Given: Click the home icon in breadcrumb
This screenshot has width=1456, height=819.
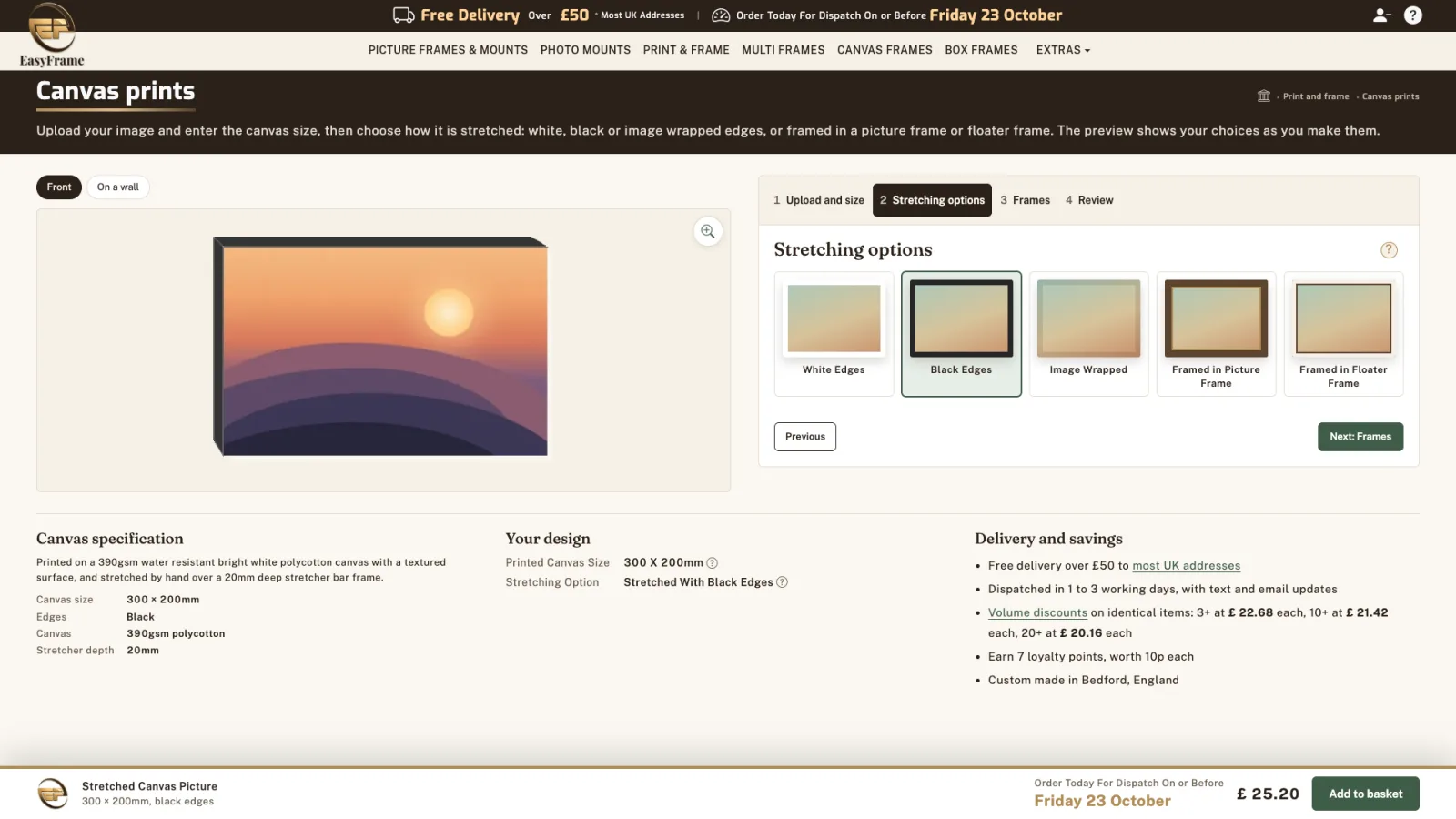Looking at the screenshot, I should 1264,96.
